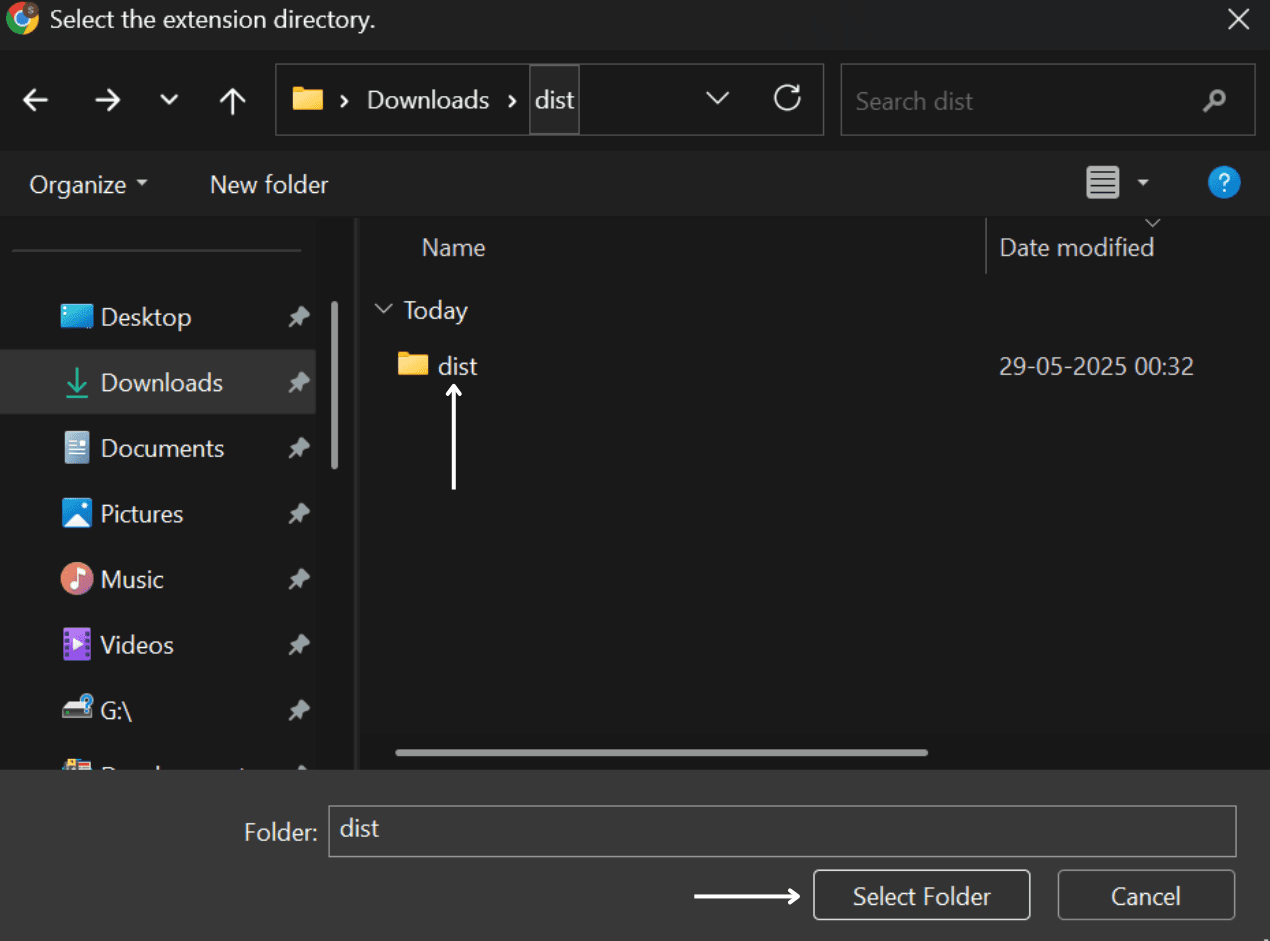
Task: Close the extension directory dialog
Action: [1239, 19]
